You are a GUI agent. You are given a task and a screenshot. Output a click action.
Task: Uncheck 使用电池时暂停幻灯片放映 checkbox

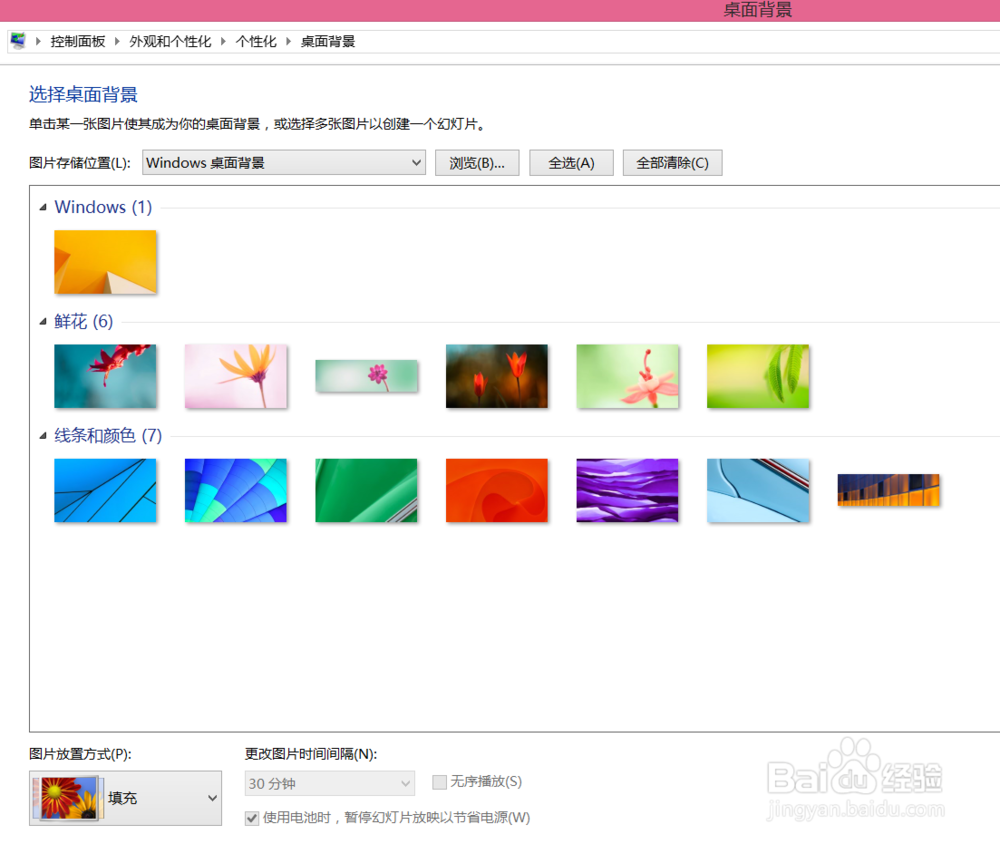(252, 818)
